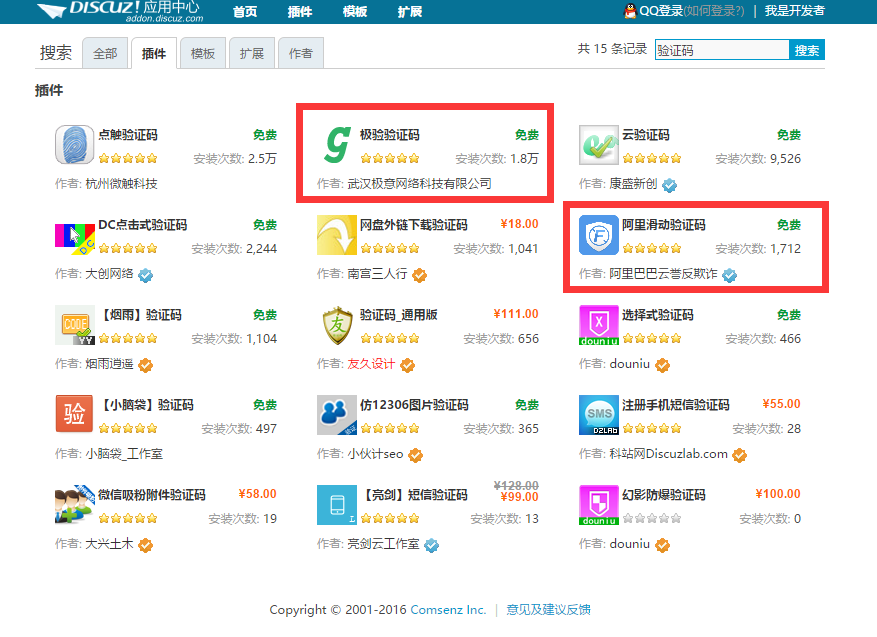The width and height of the screenshot is (877, 637).
Task: Open 模板 in the top navigation bar
Action: [355, 12]
